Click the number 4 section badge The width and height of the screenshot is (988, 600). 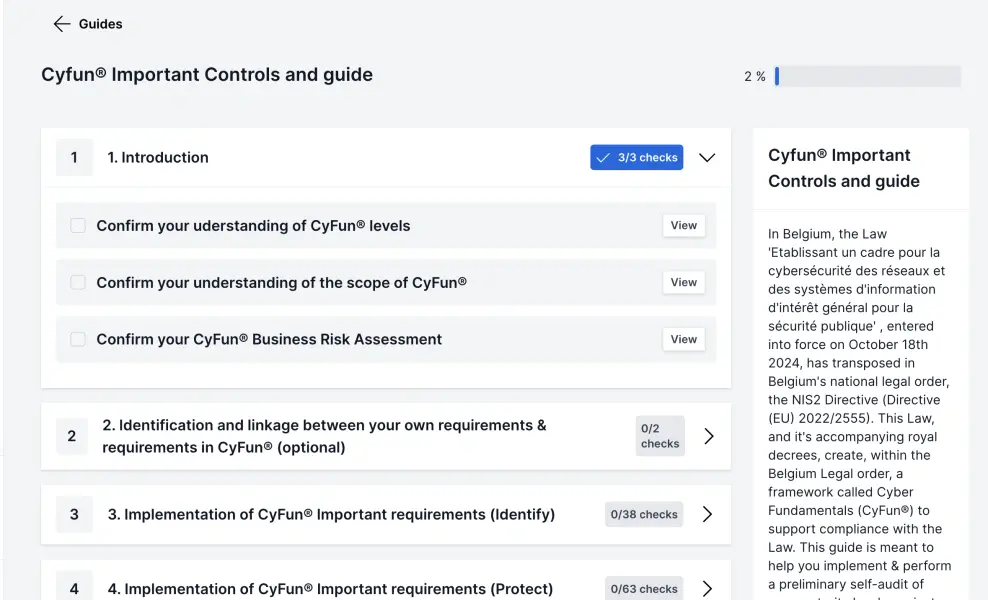(74, 589)
